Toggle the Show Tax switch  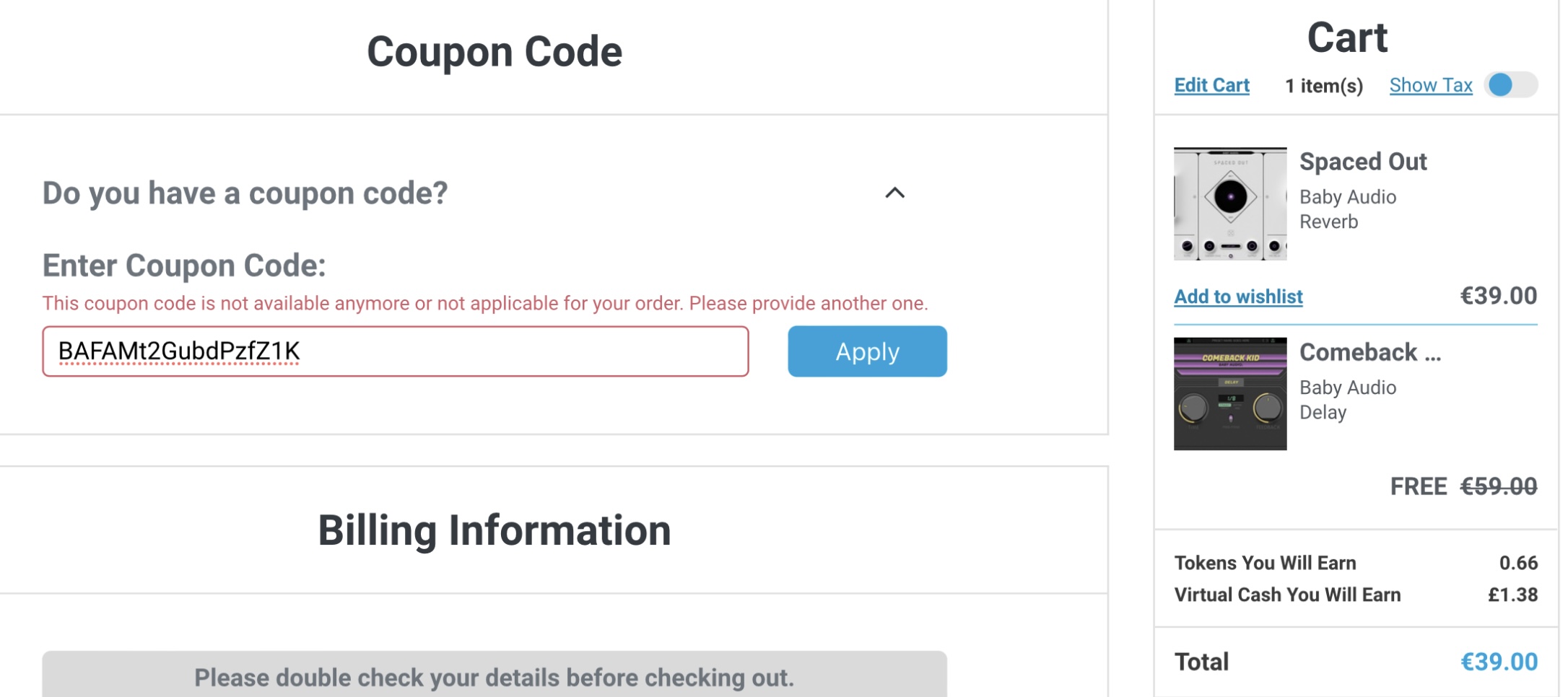click(1511, 85)
